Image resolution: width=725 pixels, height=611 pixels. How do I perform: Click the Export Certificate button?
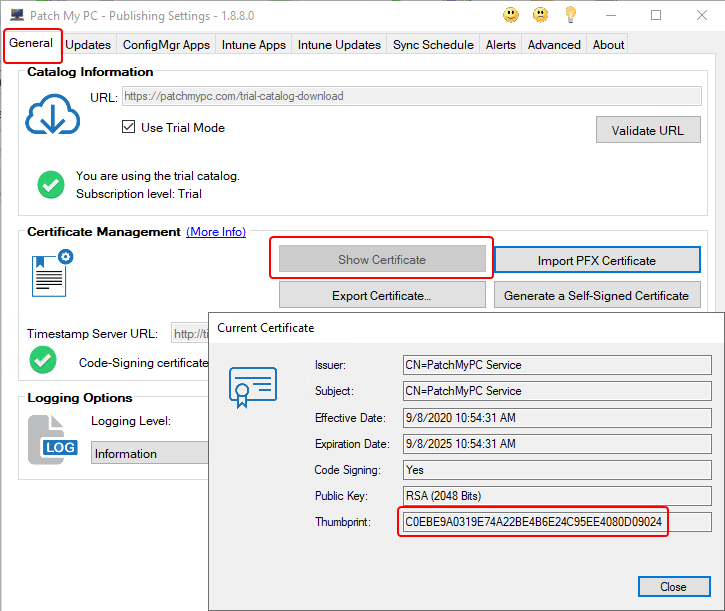(x=382, y=295)
